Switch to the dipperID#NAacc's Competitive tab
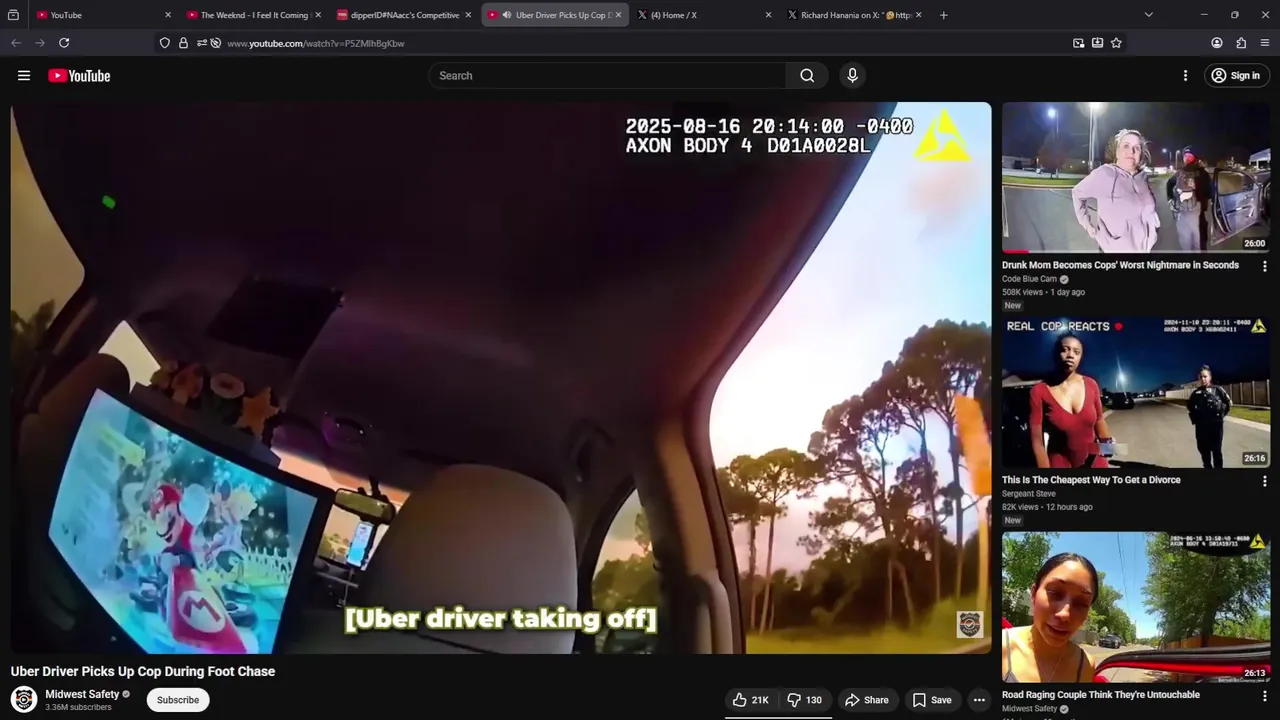This screenshot has width=1280, height=720. click(405, 15)
